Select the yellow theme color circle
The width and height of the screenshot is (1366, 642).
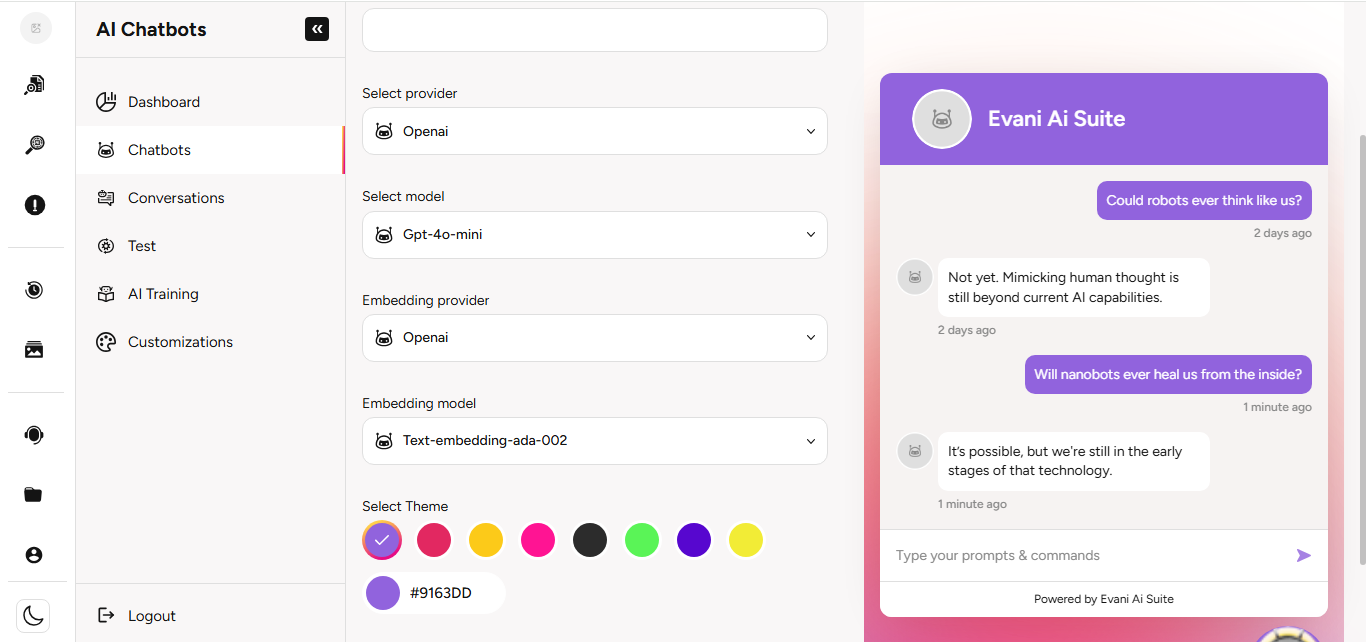point(746,540)
